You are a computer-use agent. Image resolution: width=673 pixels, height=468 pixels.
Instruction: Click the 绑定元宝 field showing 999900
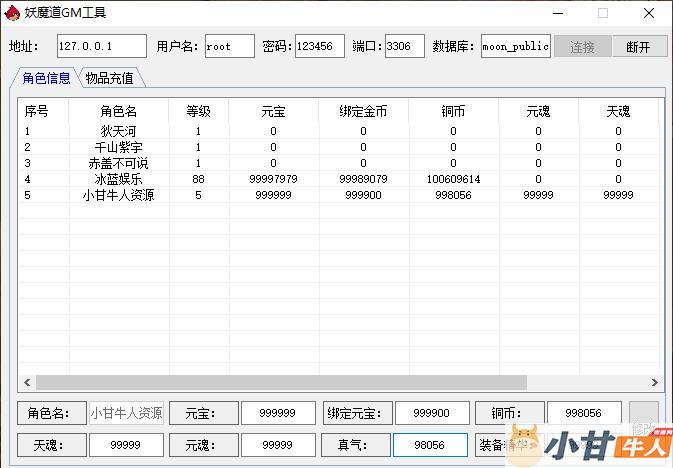432,413
